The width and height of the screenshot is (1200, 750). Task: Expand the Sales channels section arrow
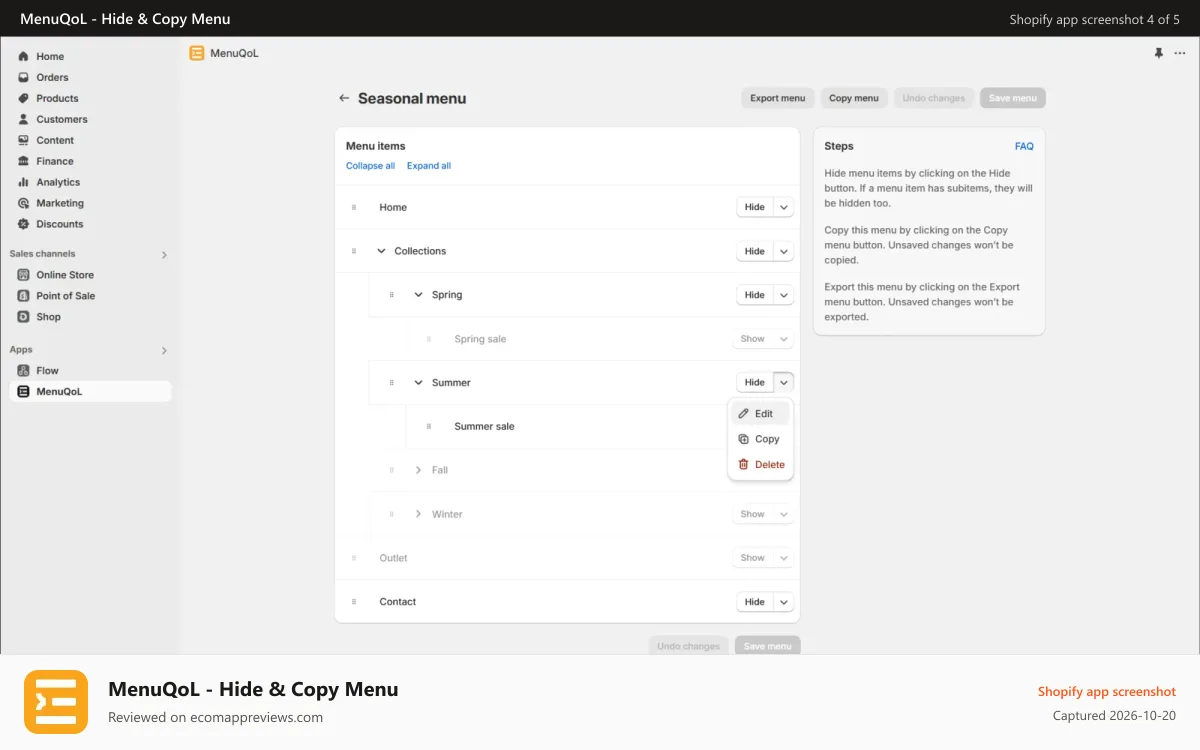tap(164, 255)
